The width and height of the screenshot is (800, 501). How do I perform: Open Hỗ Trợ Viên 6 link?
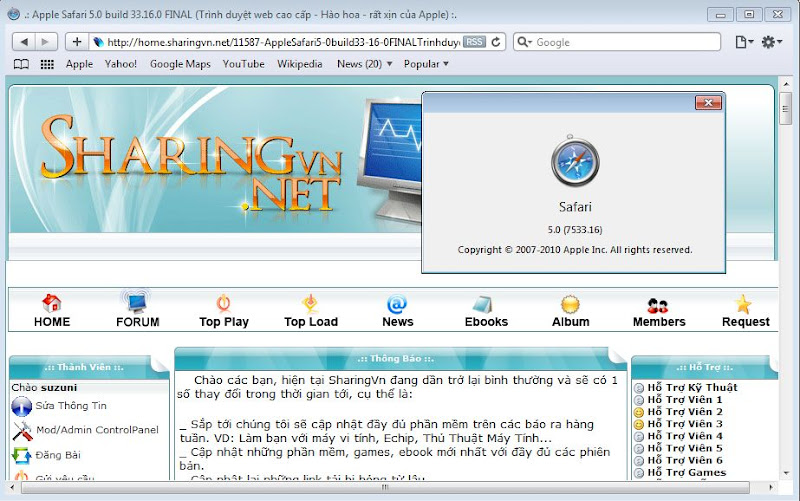coord(685,460)
